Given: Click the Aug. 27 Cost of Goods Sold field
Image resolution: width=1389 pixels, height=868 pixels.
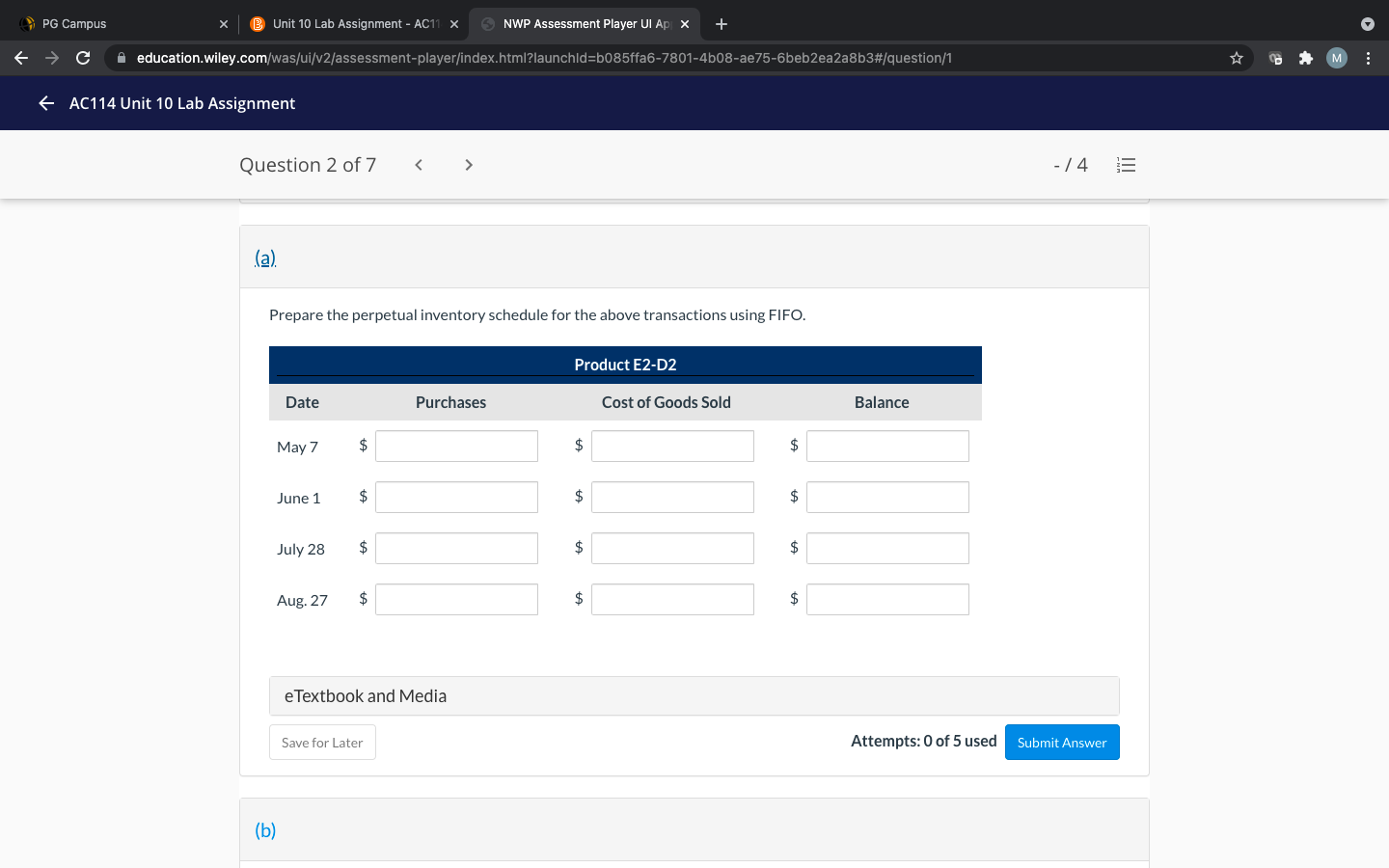Looking at the screenshot, I should click(672, 599).
